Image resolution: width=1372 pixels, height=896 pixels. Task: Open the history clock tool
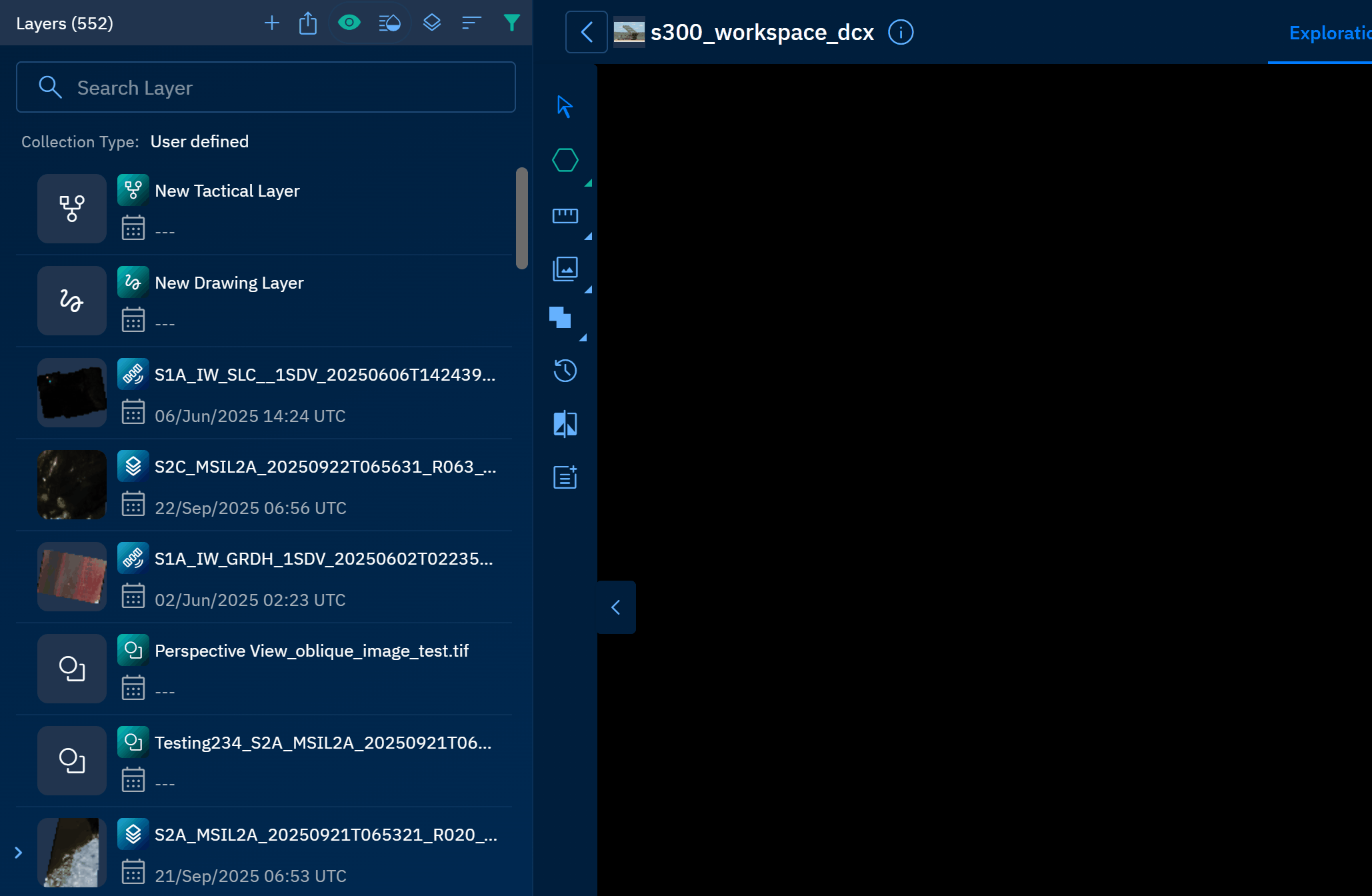coord(565,371)
